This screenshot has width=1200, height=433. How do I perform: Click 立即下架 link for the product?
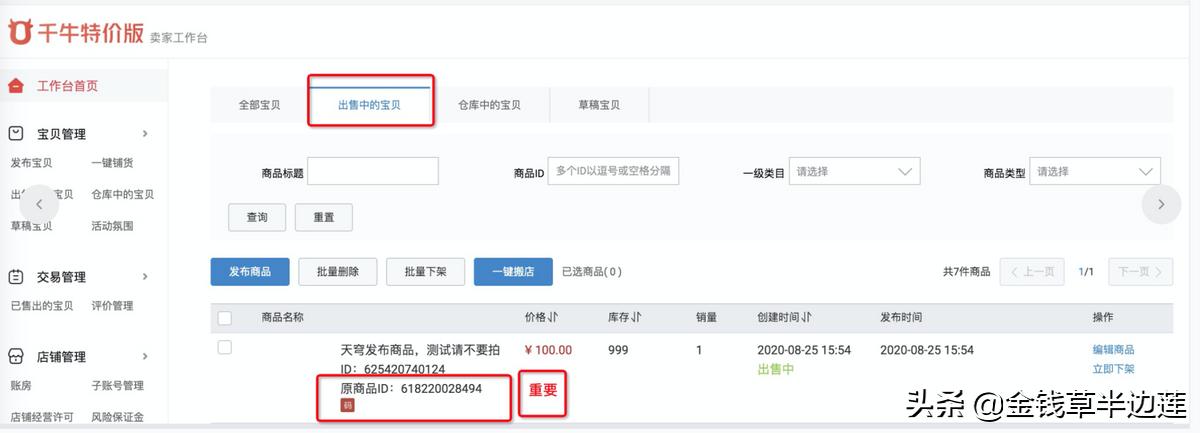click(x=1113, y=369)
